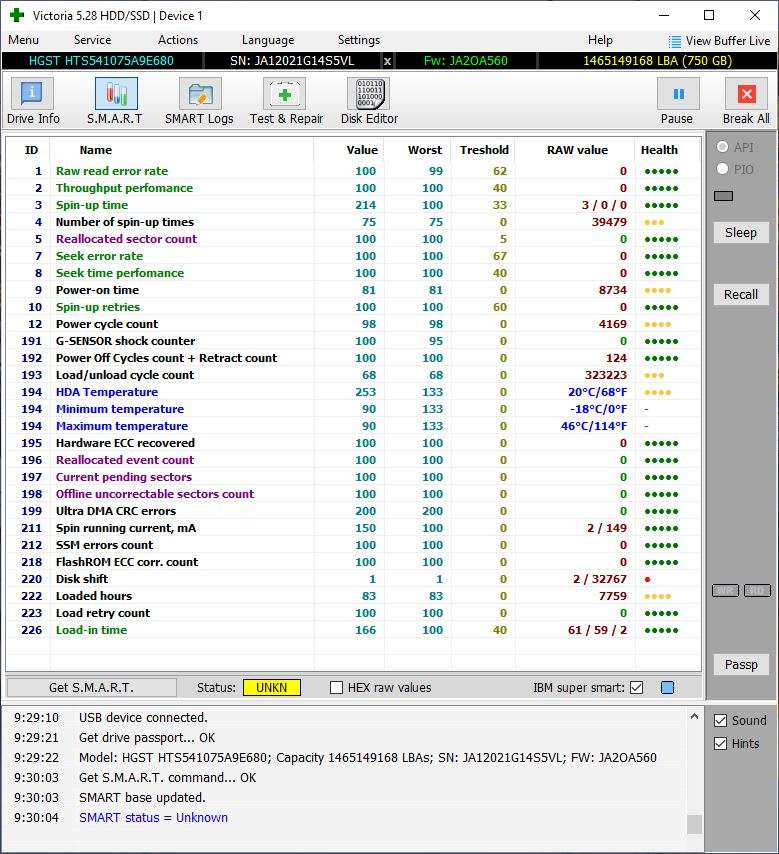Select the G-SENSOR shock counter row
This screenshot has height=854, width=779.
pyautogui.click(x=353, y=341)
